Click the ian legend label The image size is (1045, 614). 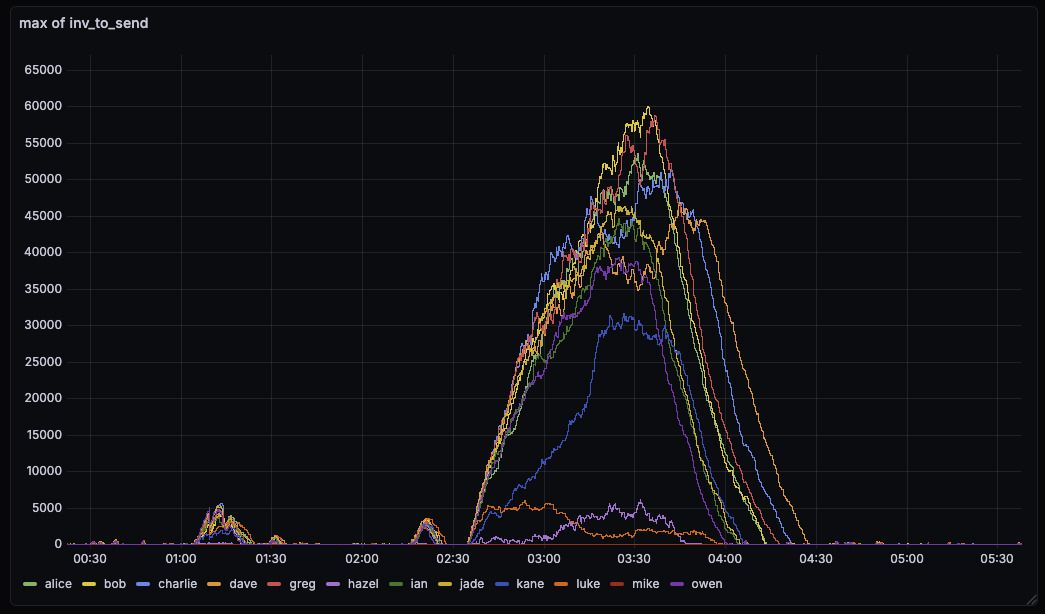[419, 584]
